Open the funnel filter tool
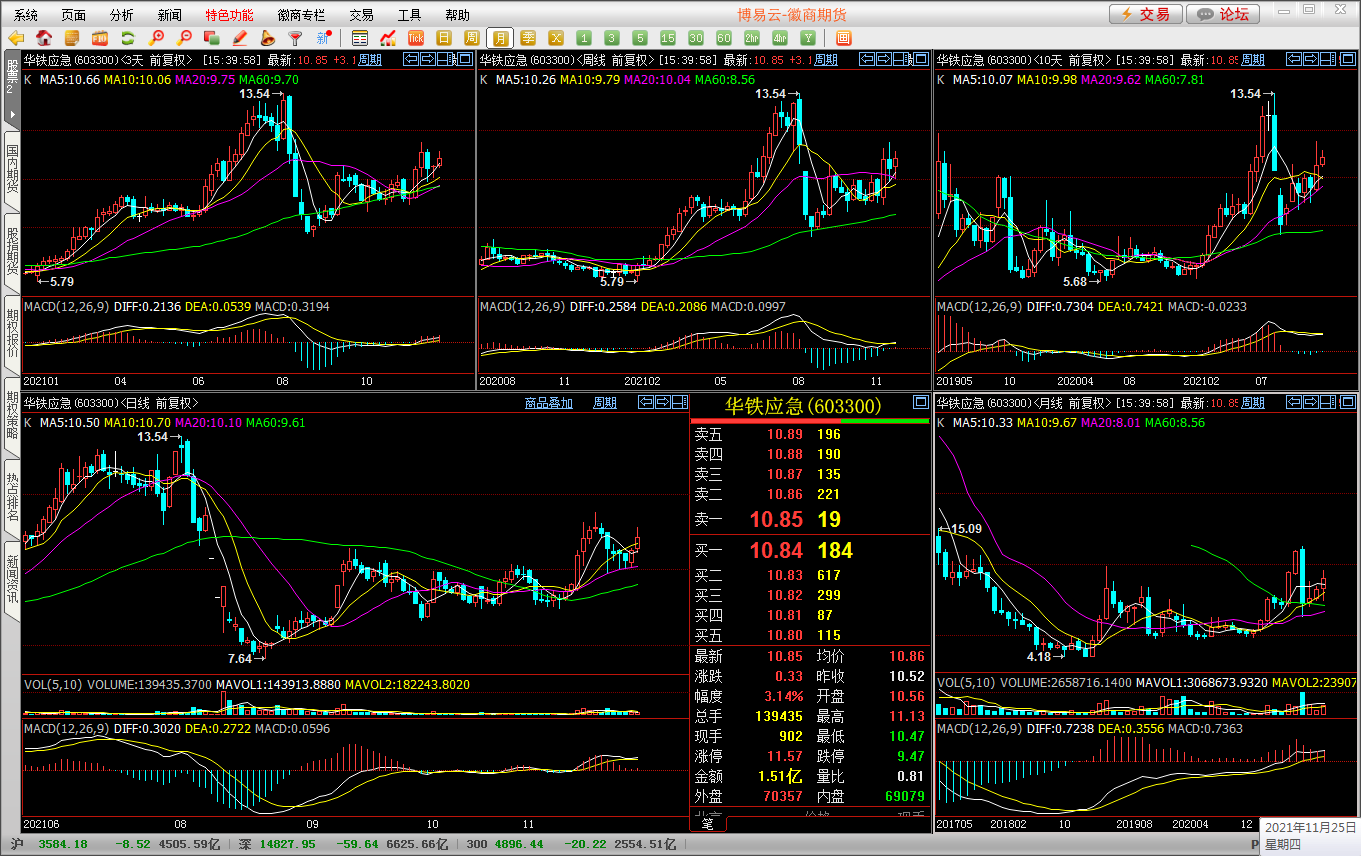The image size is (1361, 856). pyautogui.click(x=295, y=38)
